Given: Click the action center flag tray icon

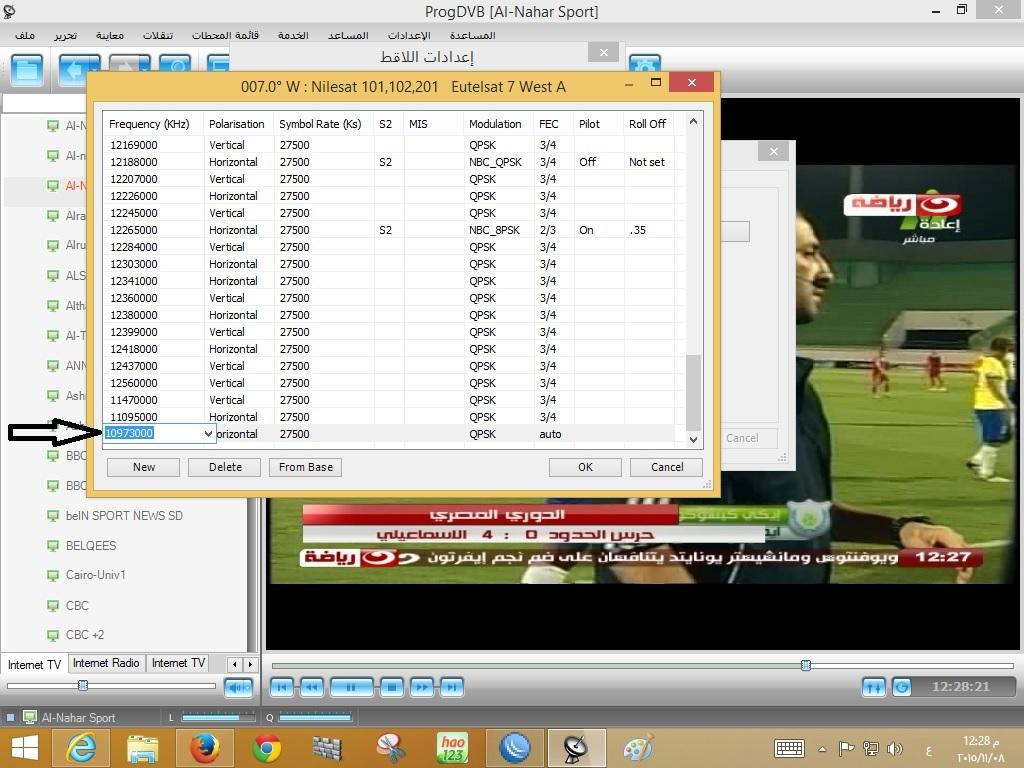Looking at the screenshot, I should tap(846, 748).
